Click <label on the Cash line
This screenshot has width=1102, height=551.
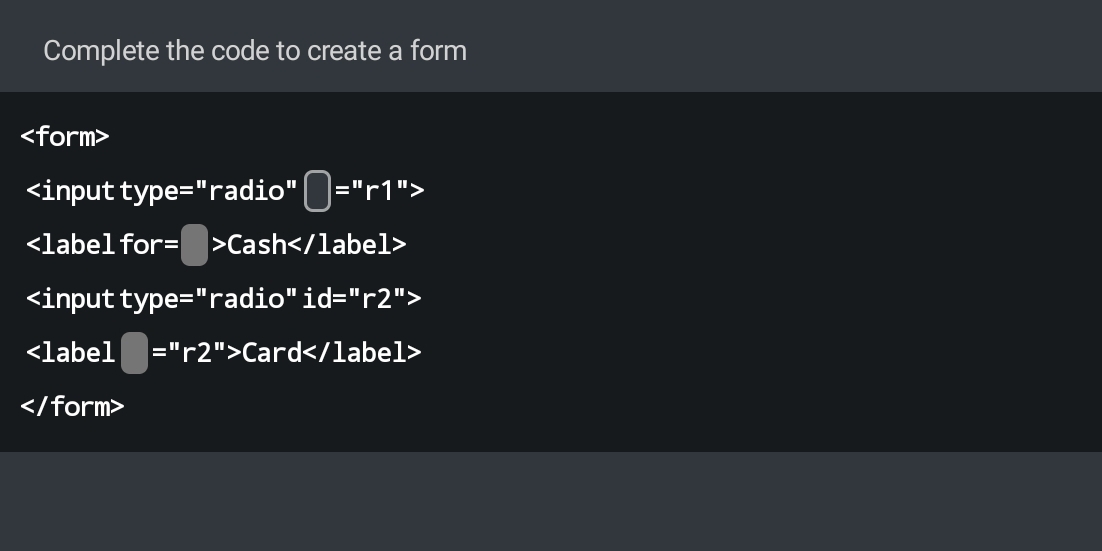(71, 245)
